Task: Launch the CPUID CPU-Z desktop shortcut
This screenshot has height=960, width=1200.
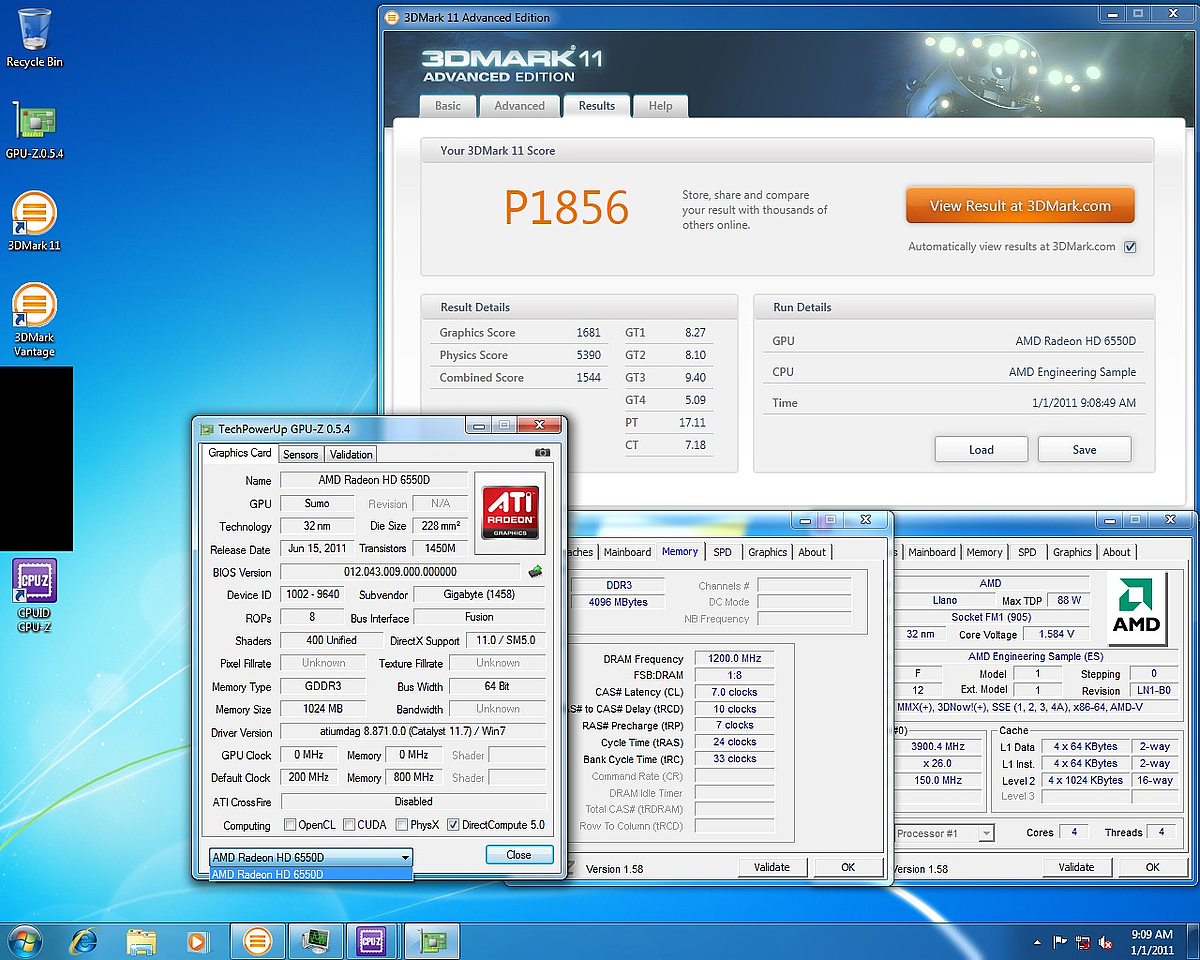Action: (x=34, y=596)
